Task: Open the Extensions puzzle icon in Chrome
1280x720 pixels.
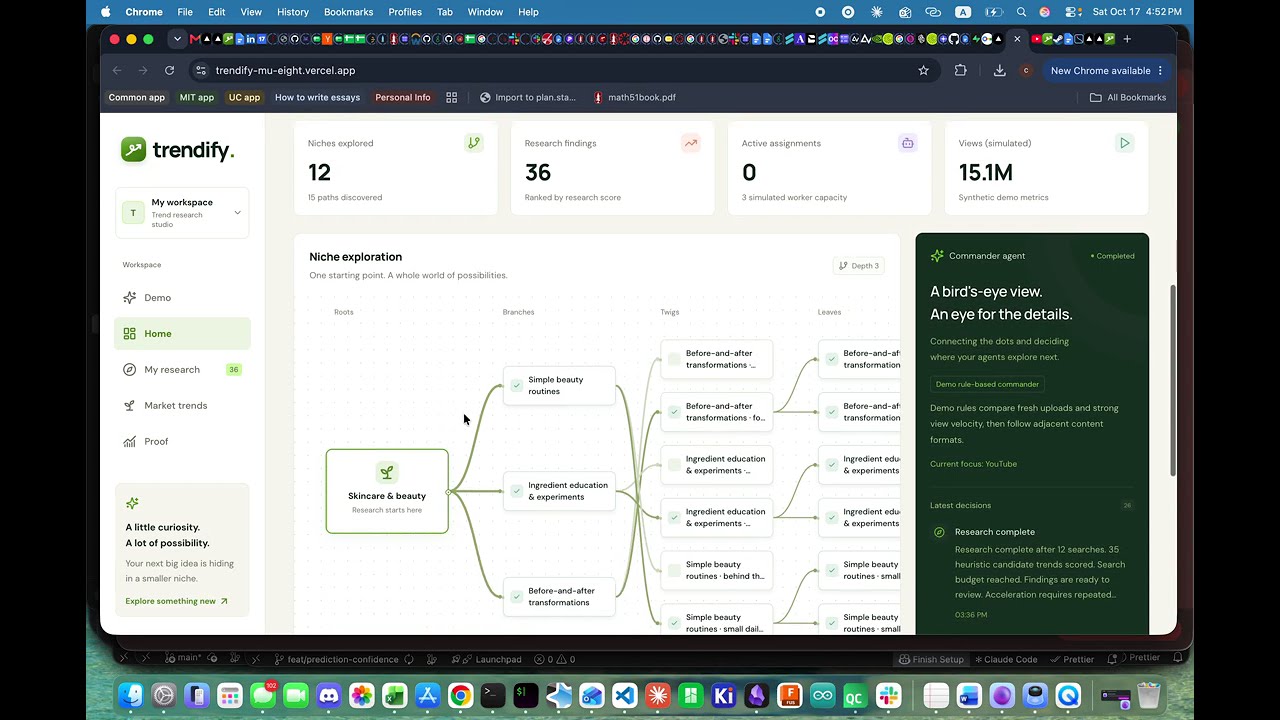Action: coord(961,71)
